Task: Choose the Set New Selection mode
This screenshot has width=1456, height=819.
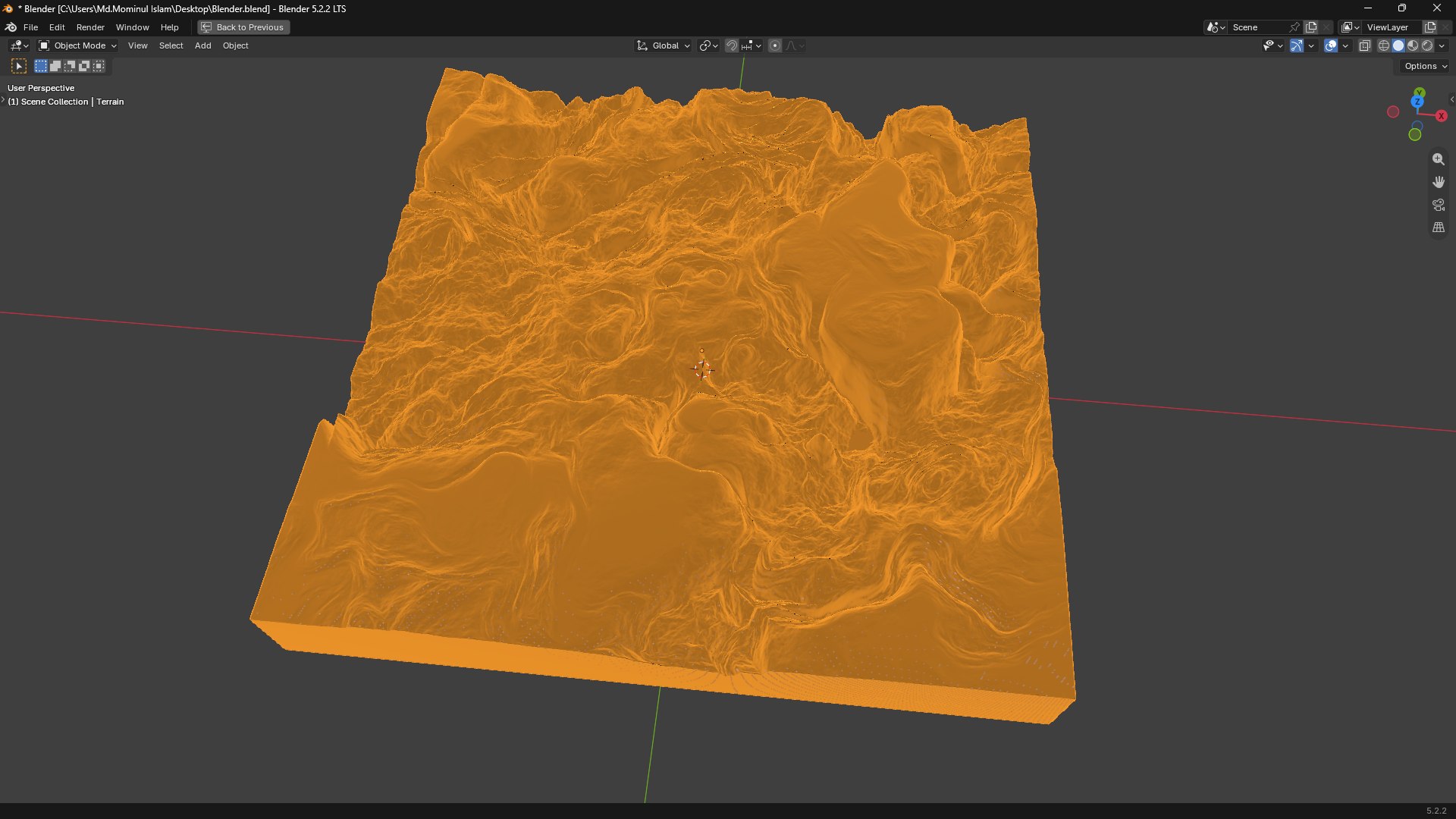Action: pos(41,66)
